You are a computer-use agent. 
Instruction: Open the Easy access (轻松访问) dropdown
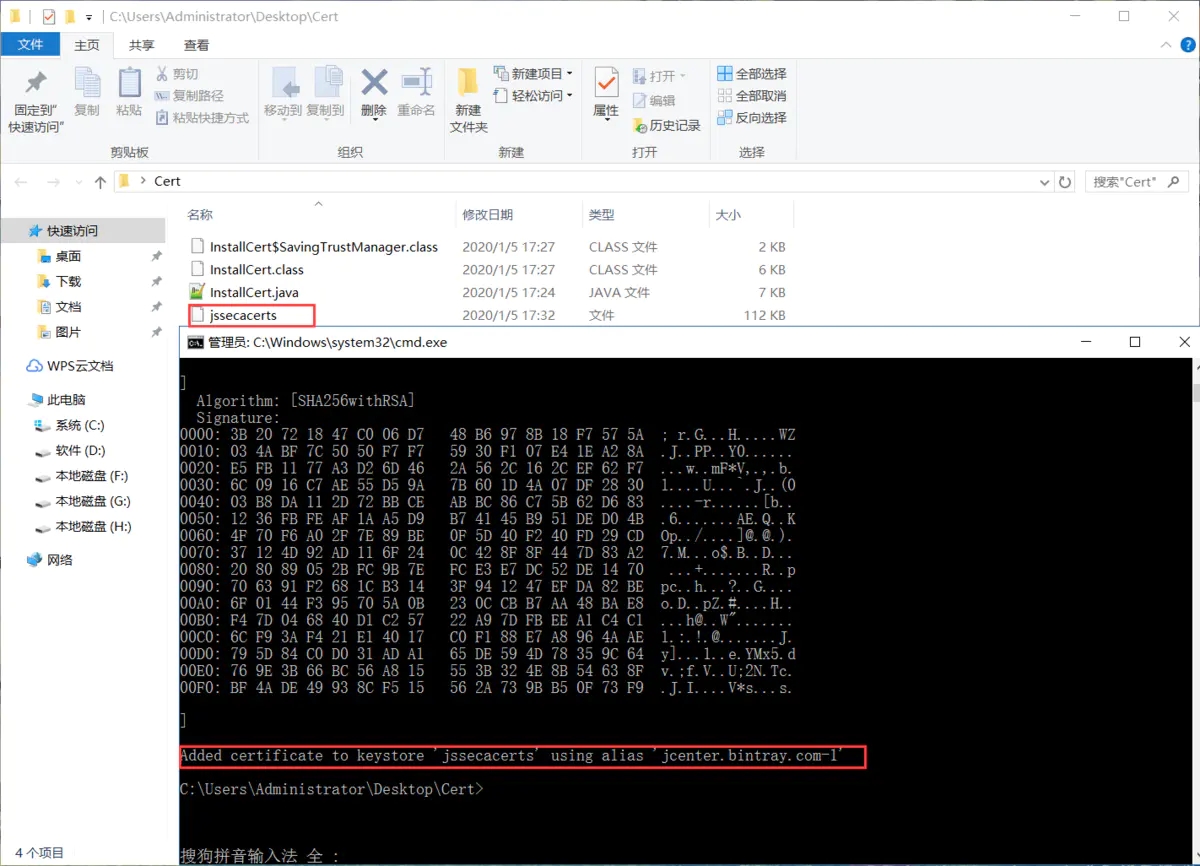pyautogui.click(x=534, y=96)
